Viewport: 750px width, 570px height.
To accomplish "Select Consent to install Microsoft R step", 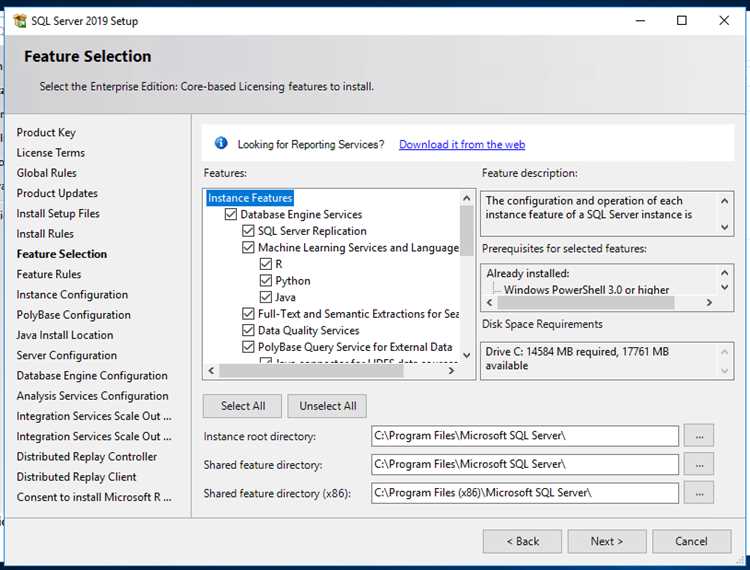I will click(x=94, y=497).
